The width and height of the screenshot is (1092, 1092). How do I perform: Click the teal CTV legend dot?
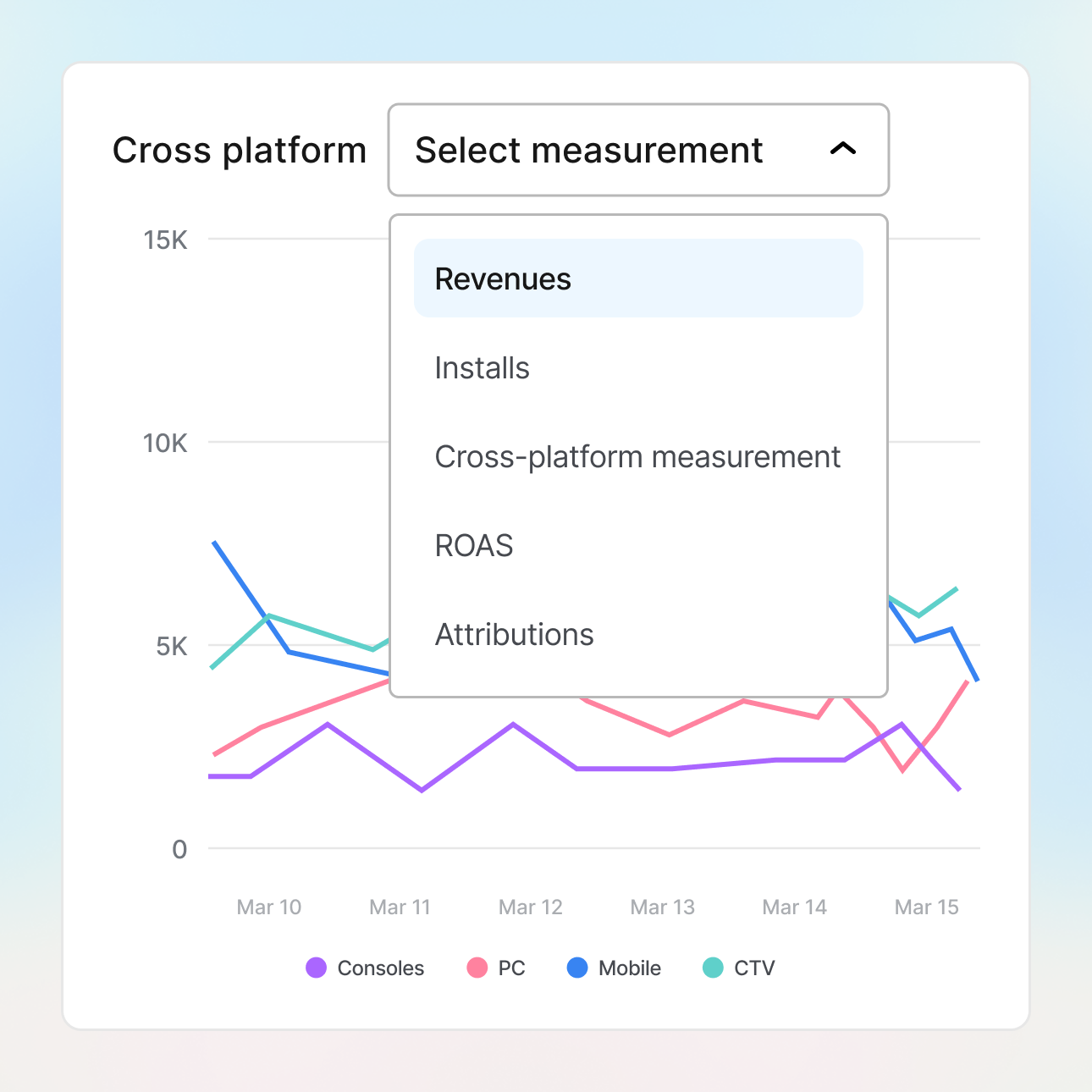point(714,968)
